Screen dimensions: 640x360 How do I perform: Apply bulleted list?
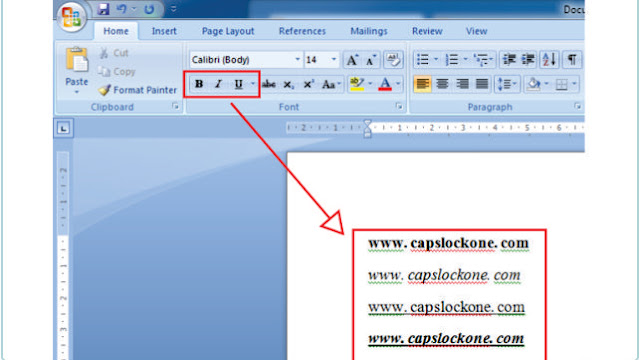422,60
